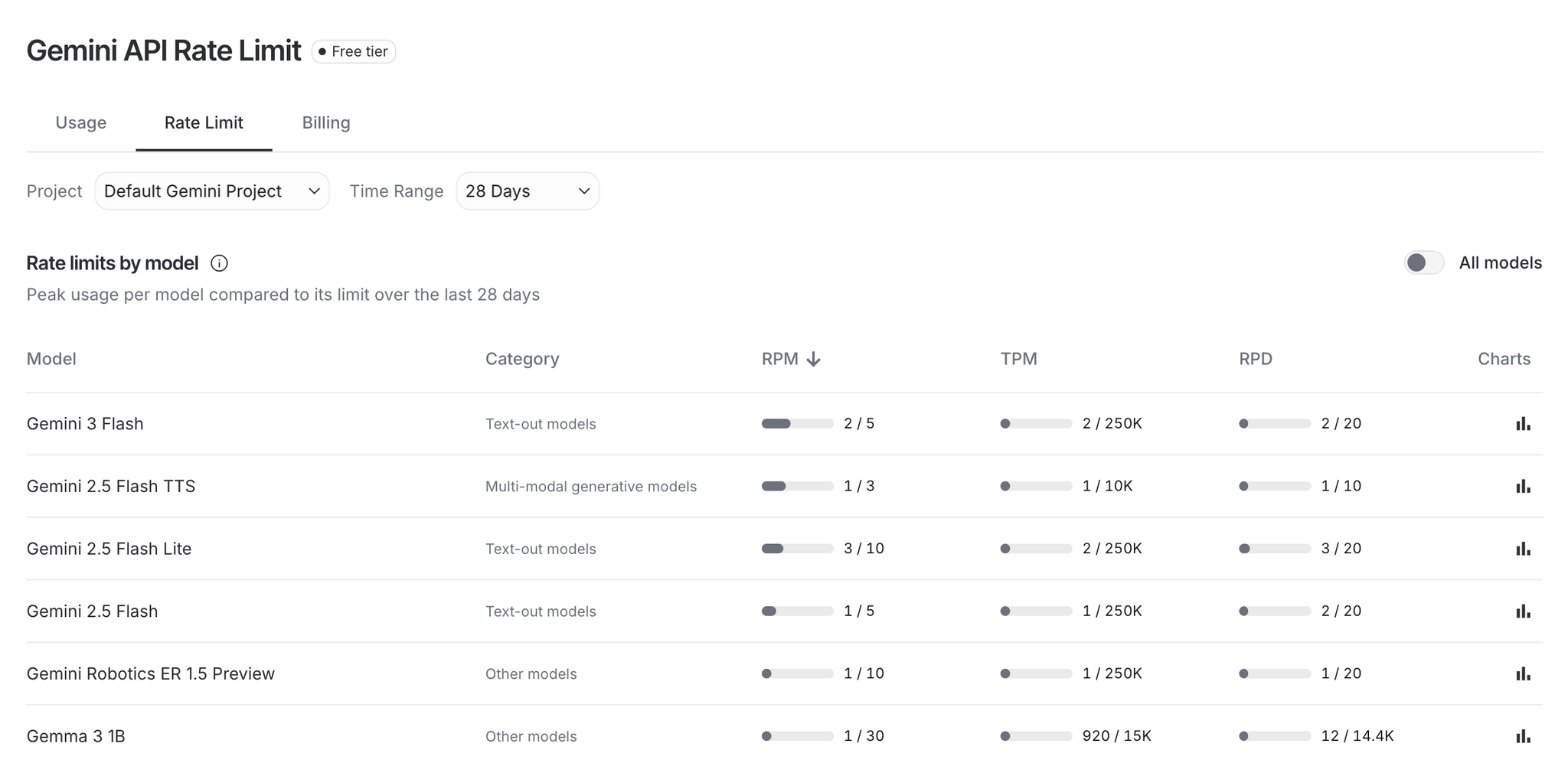Open the Default Gemini Project dropdown
The width and height of the screenshot is (1568, 763).
(x=212, y=191)
